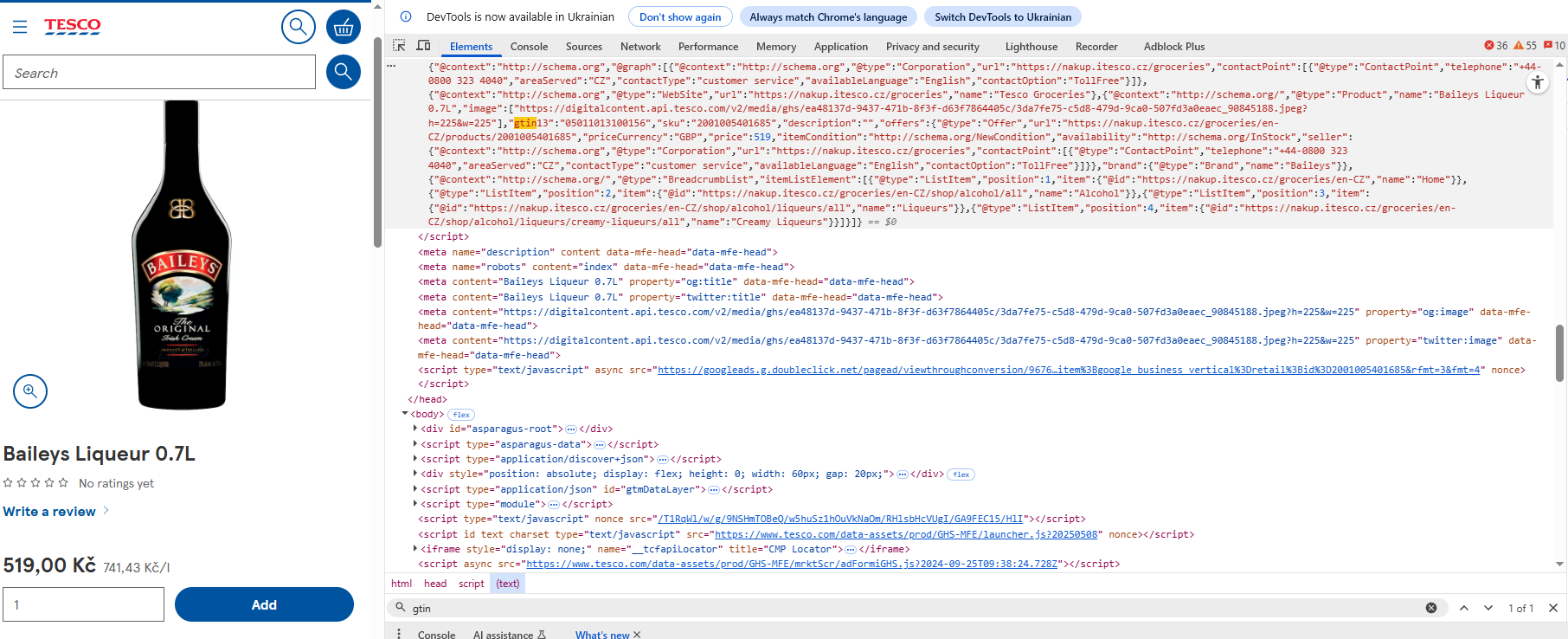The width and height of the screenshot is (1568, 639).
Task: Open the drawer three-dot menu
Action: [x=399, y=634]
